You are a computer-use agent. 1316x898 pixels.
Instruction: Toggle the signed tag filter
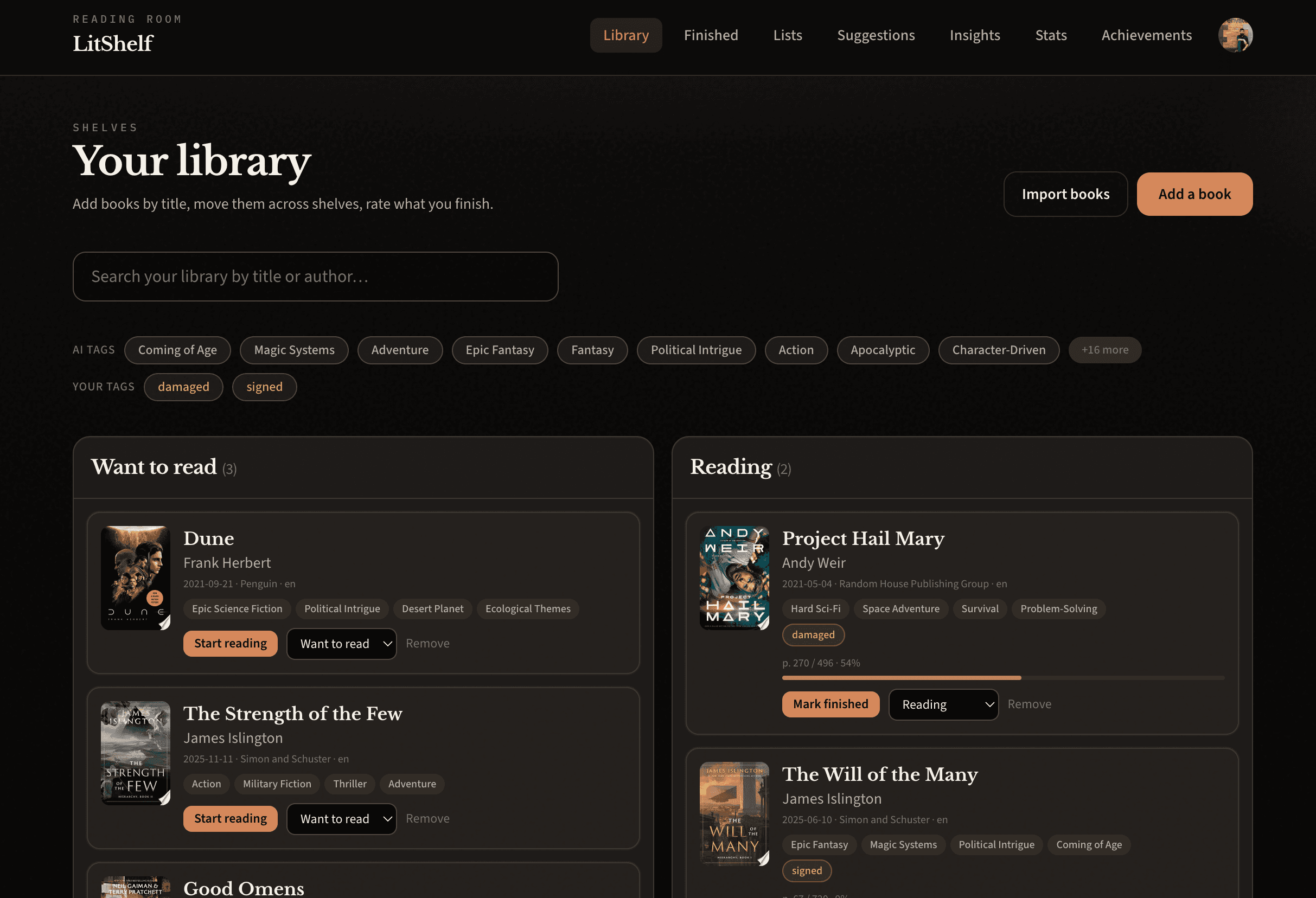(264, 387)
